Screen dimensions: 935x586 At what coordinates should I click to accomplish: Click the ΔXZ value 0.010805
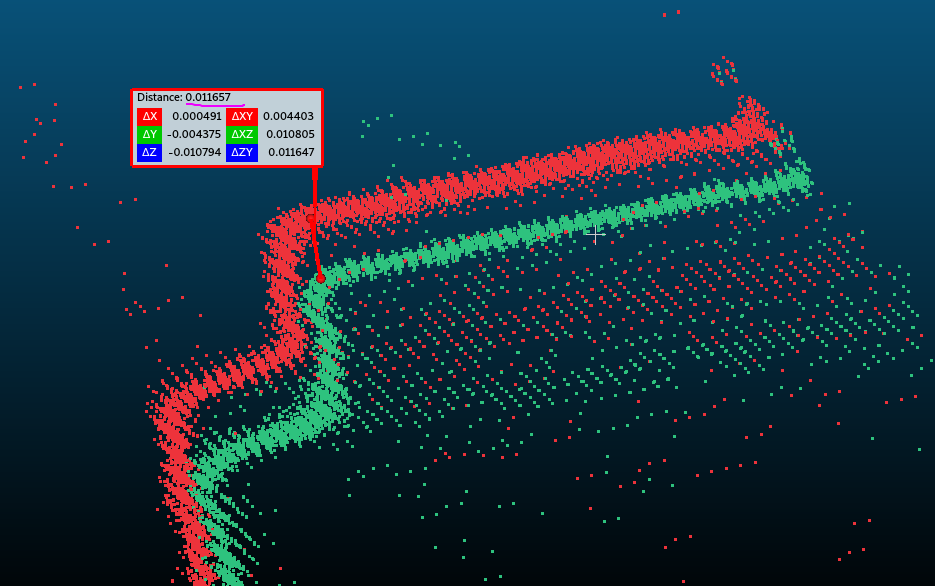(x=289, y=134)
